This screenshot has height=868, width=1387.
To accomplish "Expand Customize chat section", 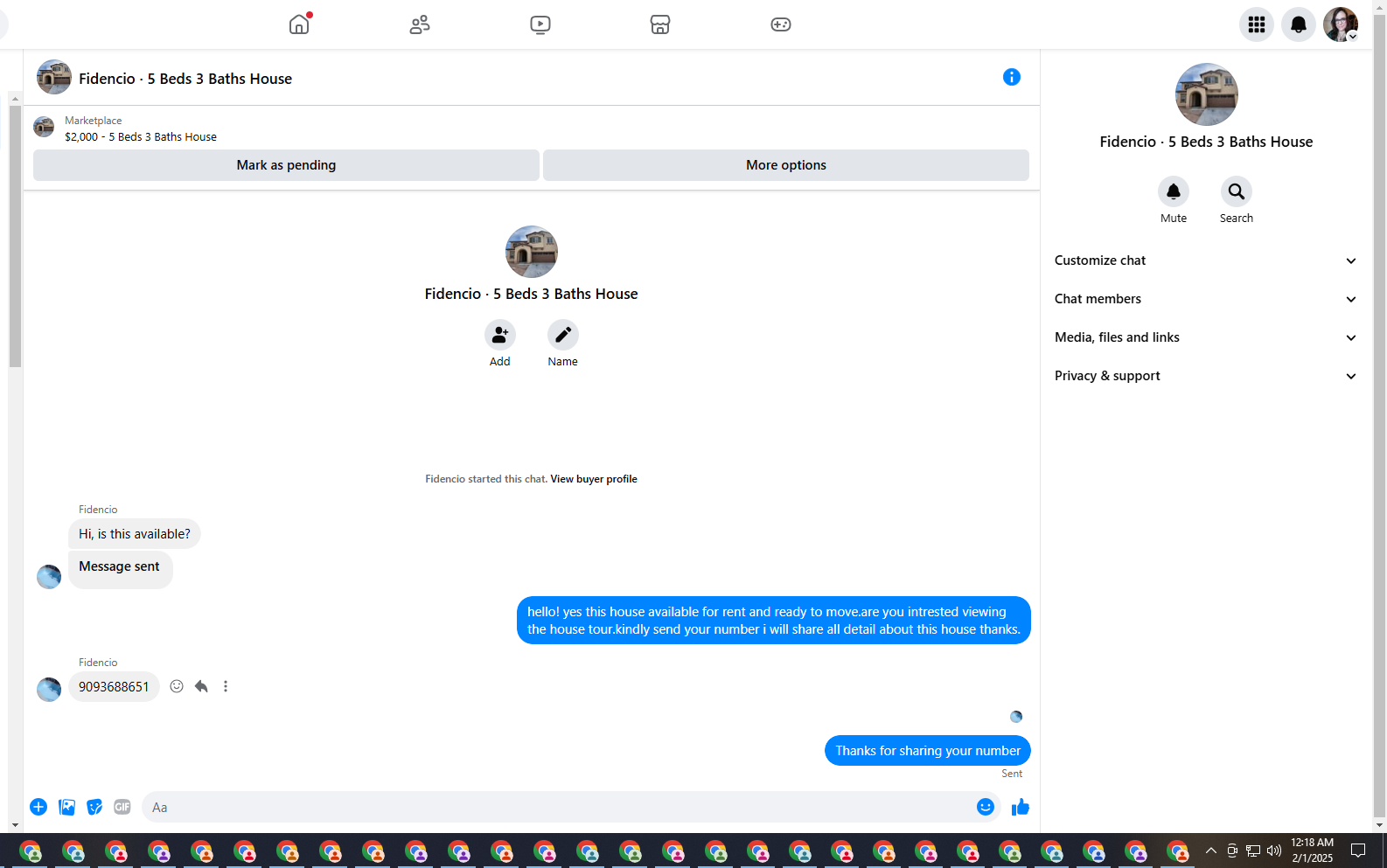I will [x=1206, y=260].
